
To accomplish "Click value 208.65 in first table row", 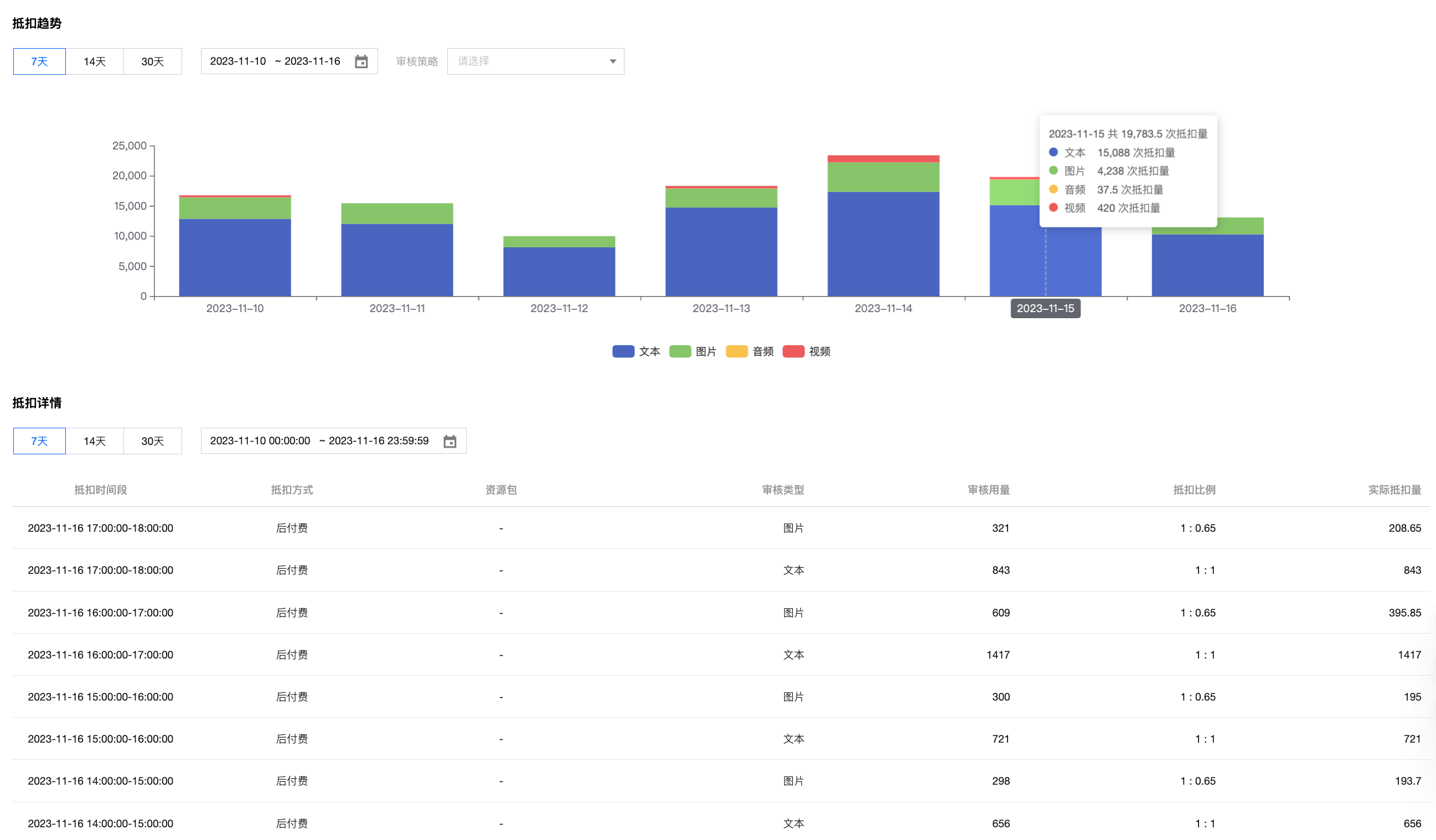I will pos(1404,528).
